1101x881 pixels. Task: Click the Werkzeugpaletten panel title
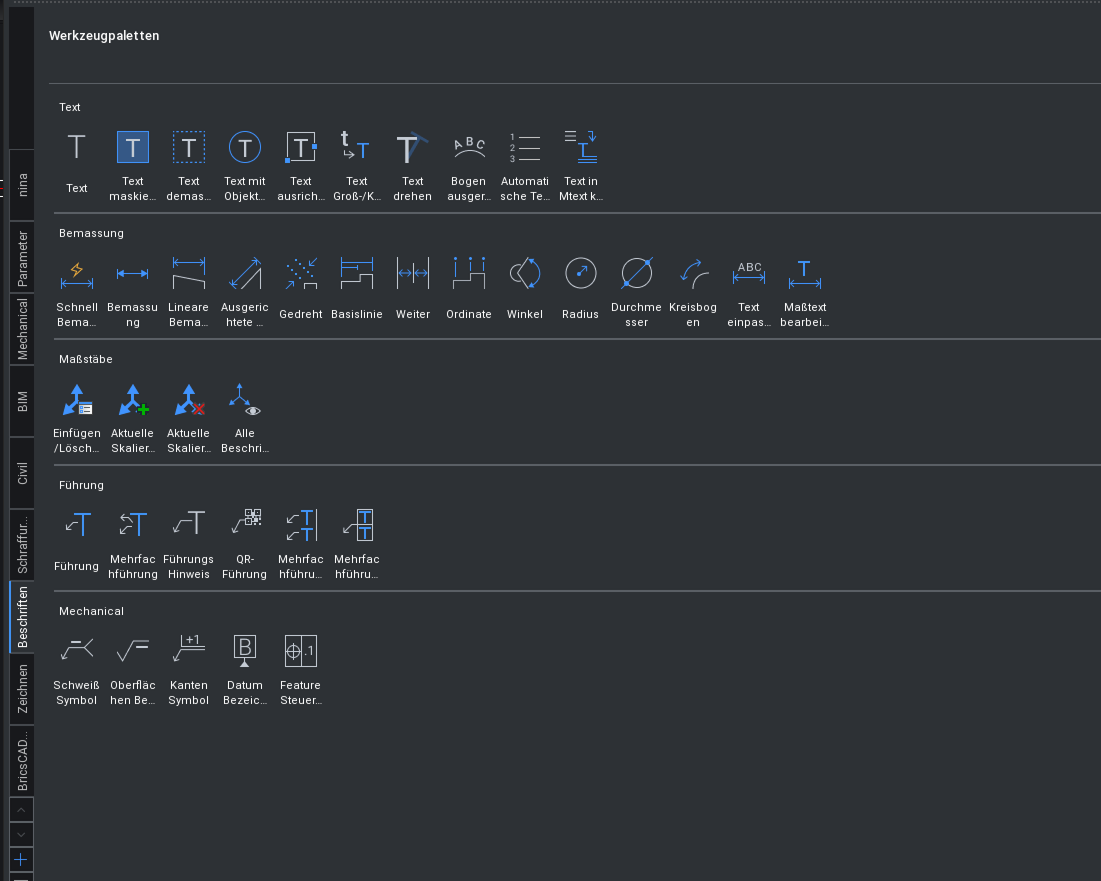coord(104,36)
